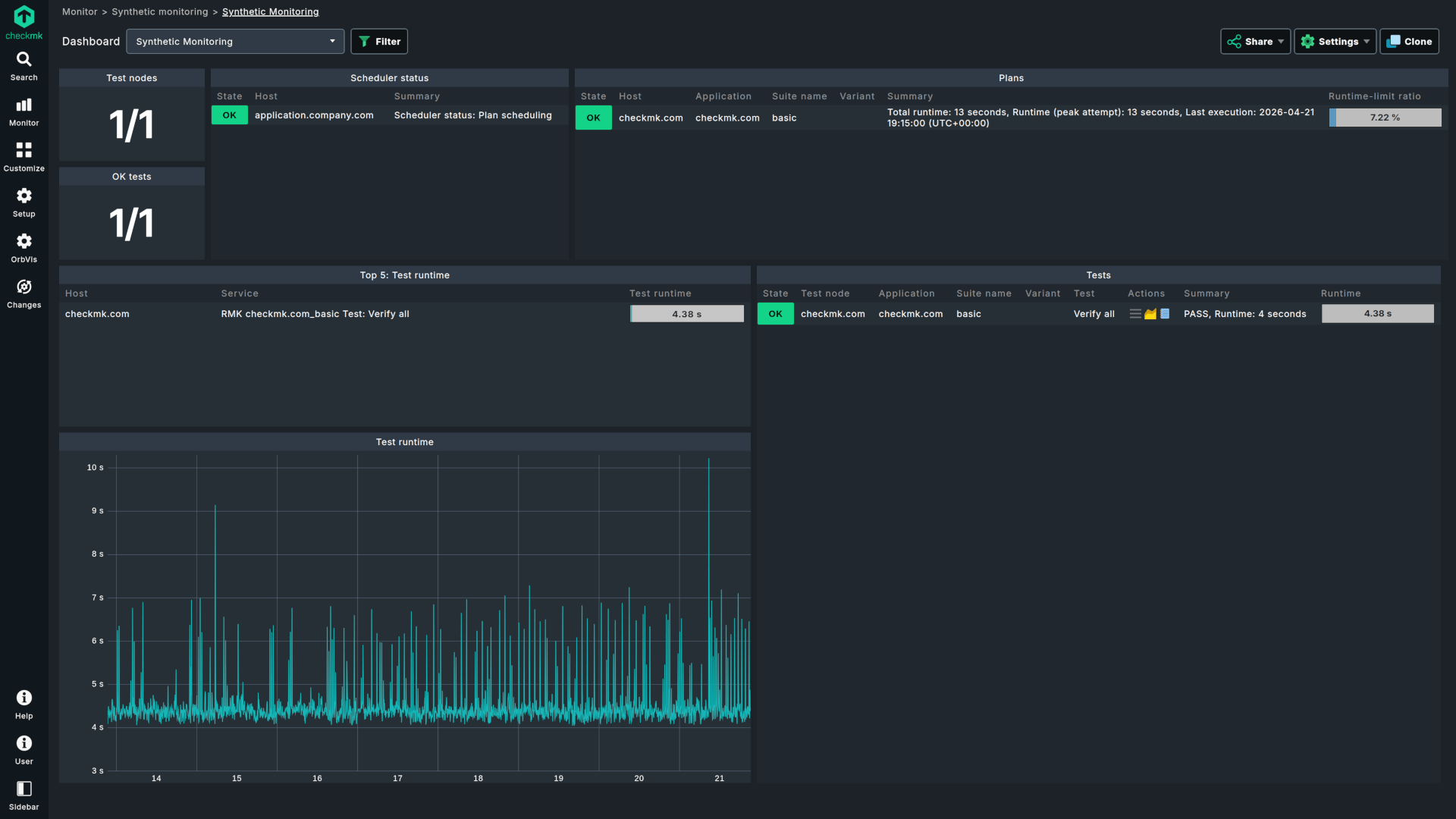Open the pending Changes icon
This screenshot has height=819, width=1456.
(x=24, y=293)
